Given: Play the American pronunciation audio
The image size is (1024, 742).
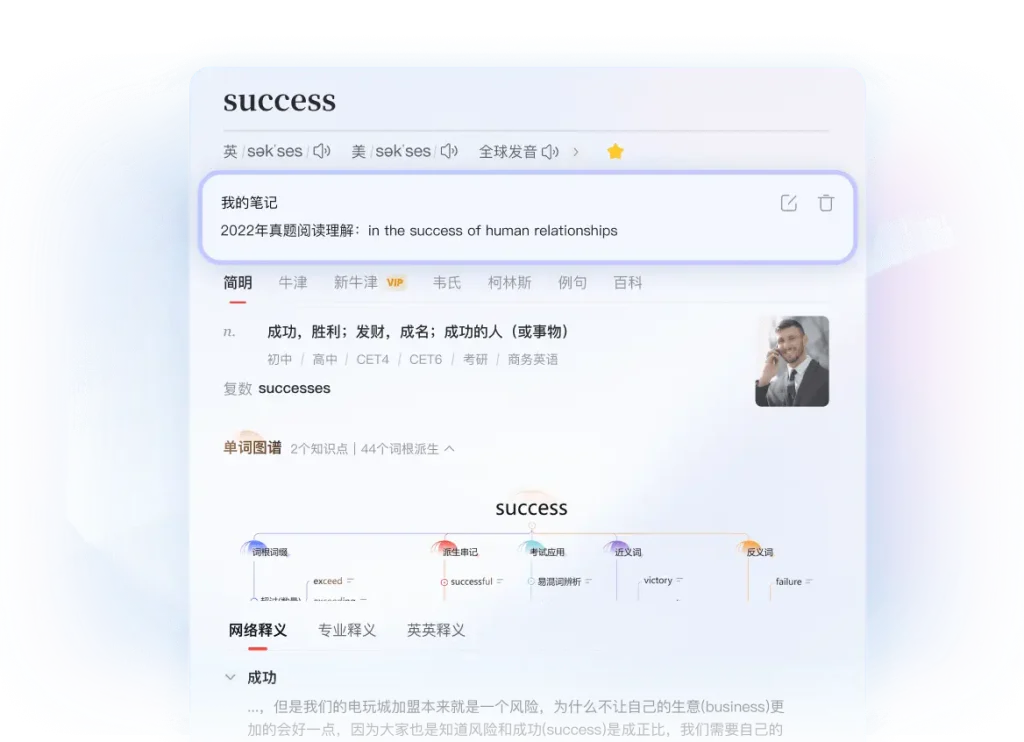Looking at the screenshot, I should tap(448, 151).
